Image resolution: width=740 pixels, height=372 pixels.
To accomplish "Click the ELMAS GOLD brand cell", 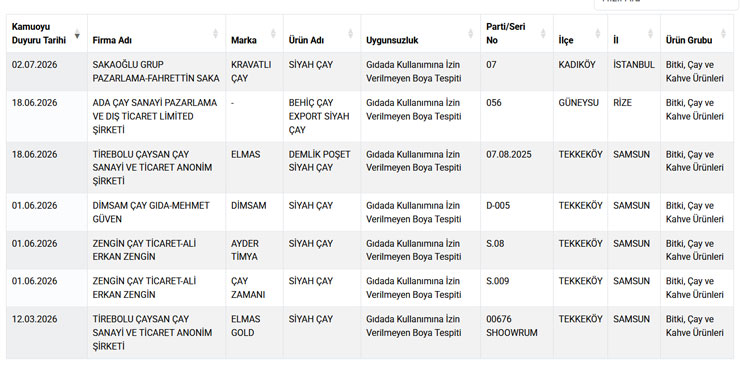I will click(x=254, y=333).
